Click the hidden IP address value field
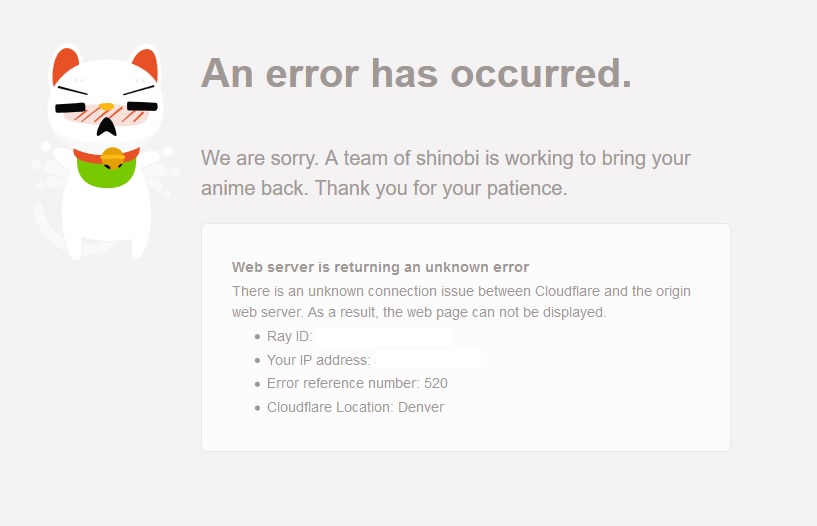The height and width of the screenshot is (526, 817). click(x=428, y=360)
